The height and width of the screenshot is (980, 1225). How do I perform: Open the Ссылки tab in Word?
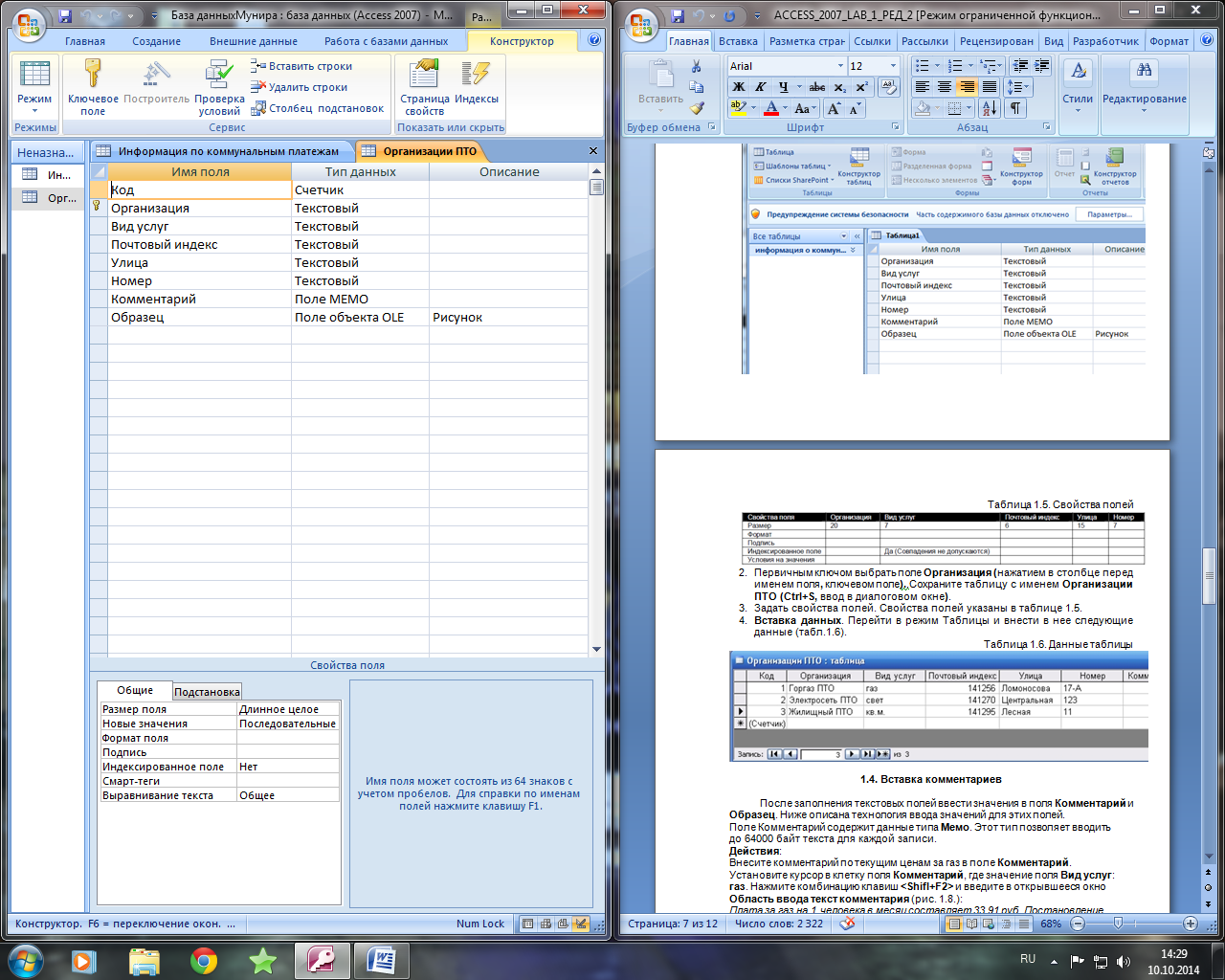click(872, 41)
